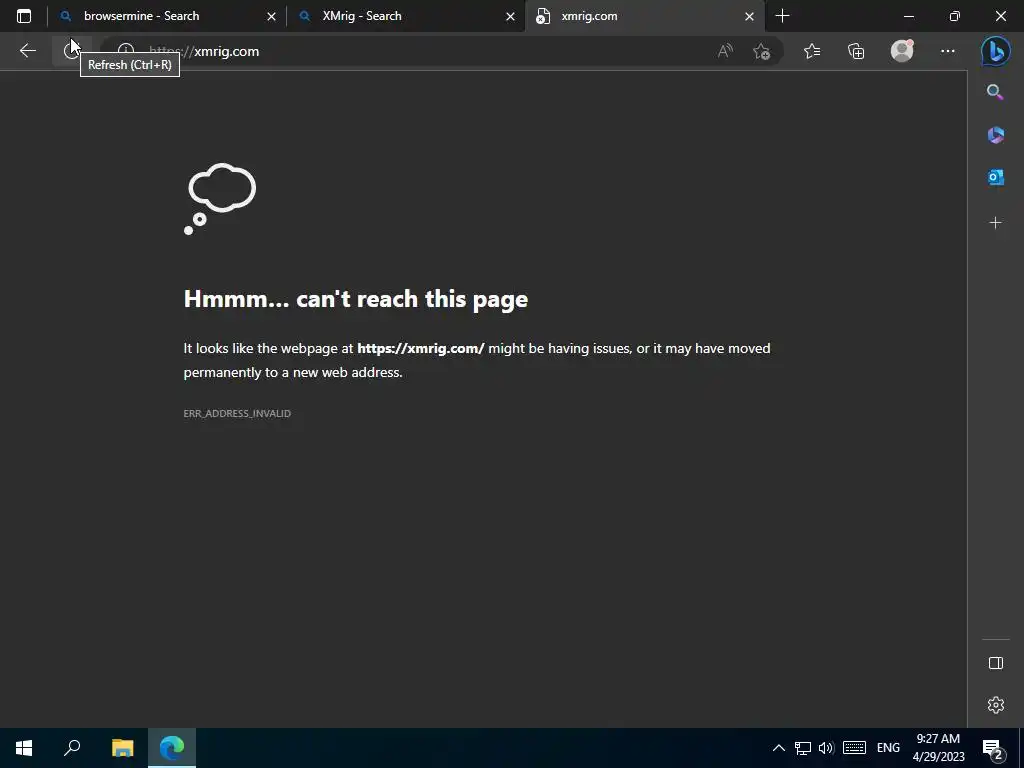Image resolution: width=1024 pixels, height=768 pixels.
Task: Open Outlook sidebar icon
Action: click(x=995, y=177)
